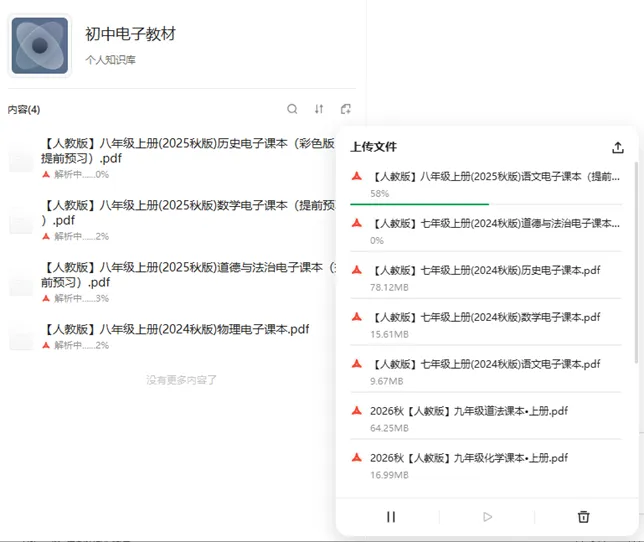Select 九年级道法课本•上册.pdf in the upload list
This screenshot has width=644, height=542.
click(486, 418)
